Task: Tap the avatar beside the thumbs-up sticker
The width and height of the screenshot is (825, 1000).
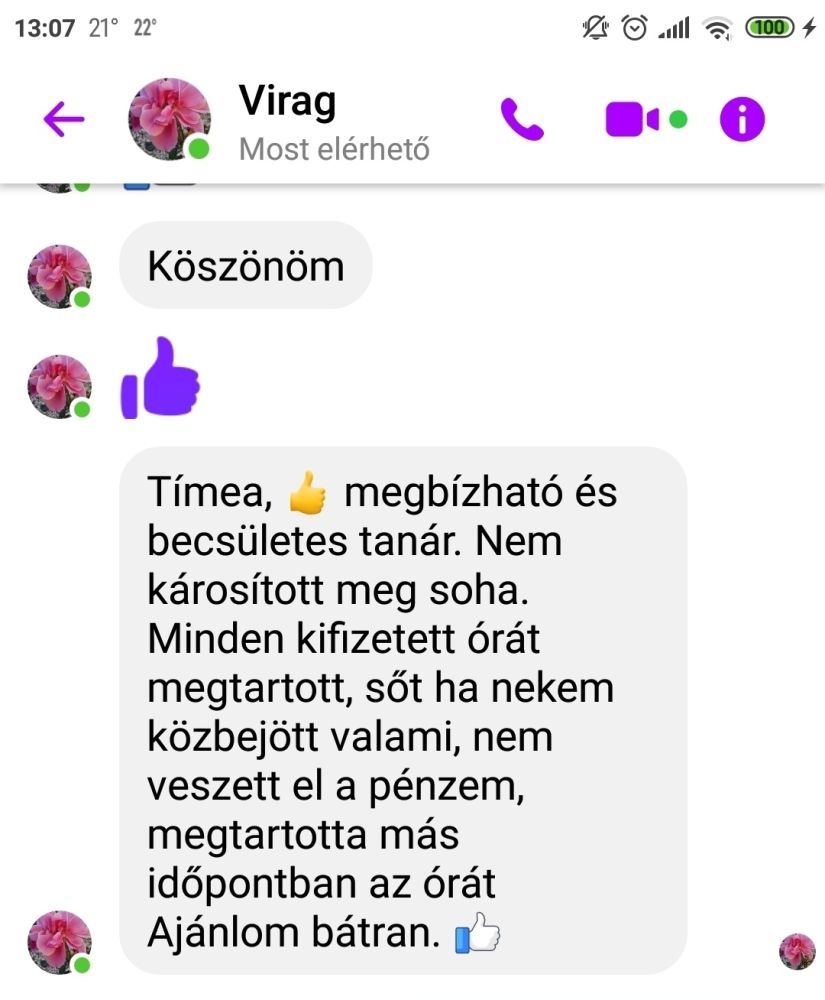Action: pos(59,386)
